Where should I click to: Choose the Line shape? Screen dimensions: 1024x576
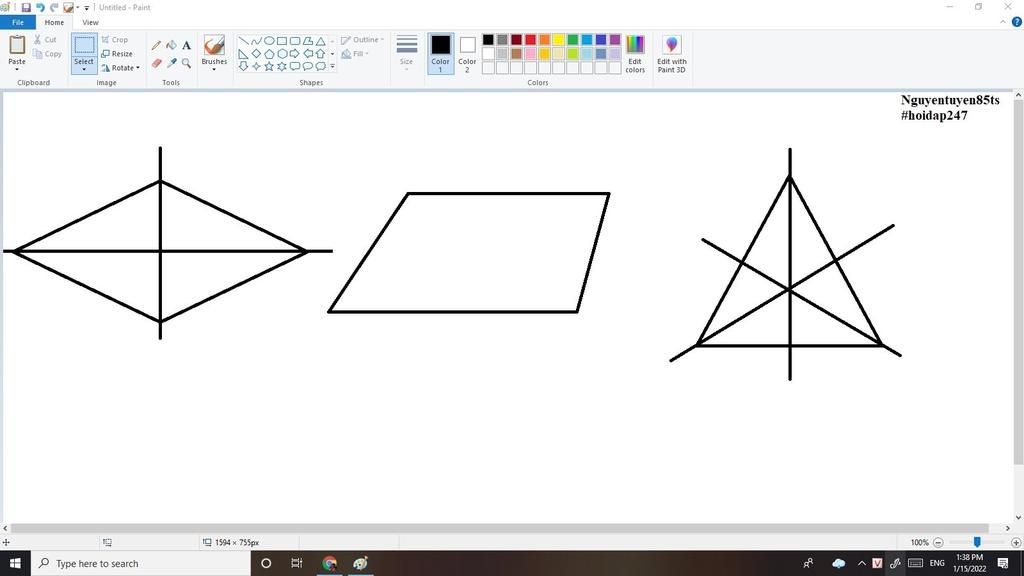coord(243,41)
